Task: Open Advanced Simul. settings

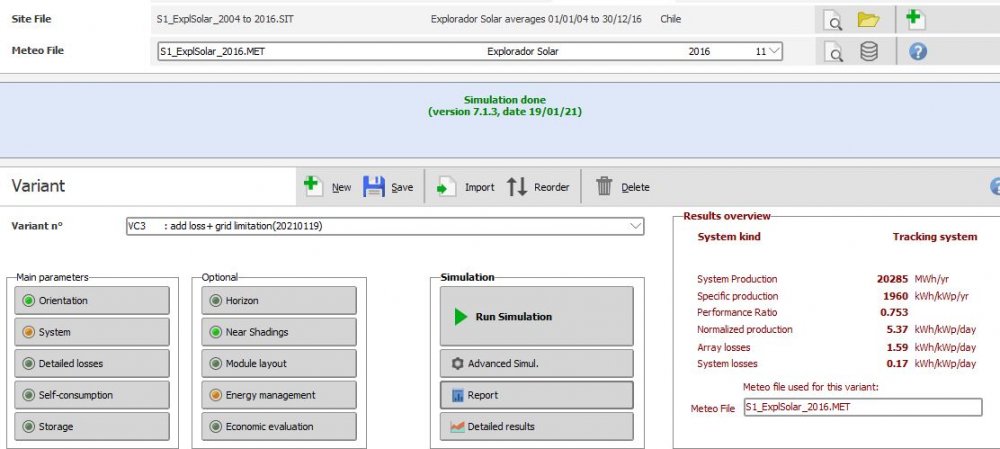Action: [536, 363]
